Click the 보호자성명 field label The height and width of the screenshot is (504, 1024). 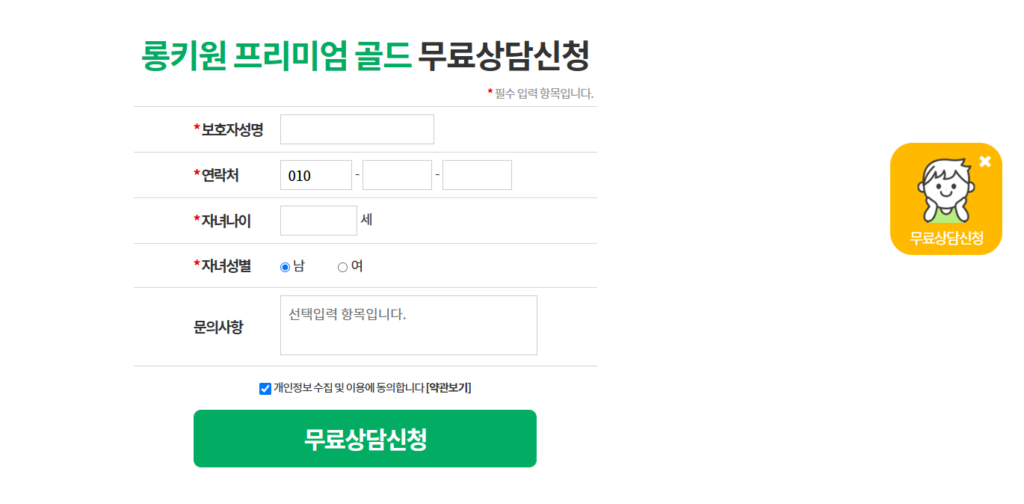click(x=229, y=130)
